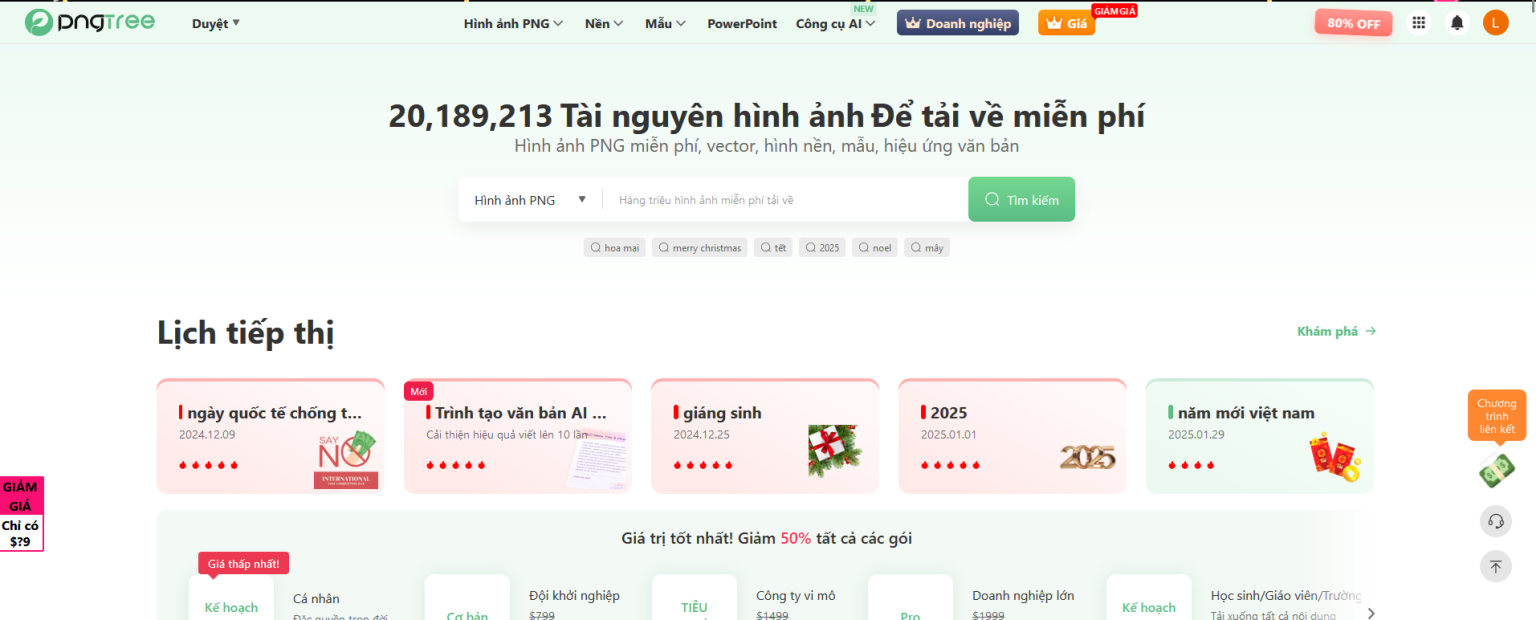The image size is (1536, 620).
Task: Open the Công cụ AI menu
Action: [836, 23]
